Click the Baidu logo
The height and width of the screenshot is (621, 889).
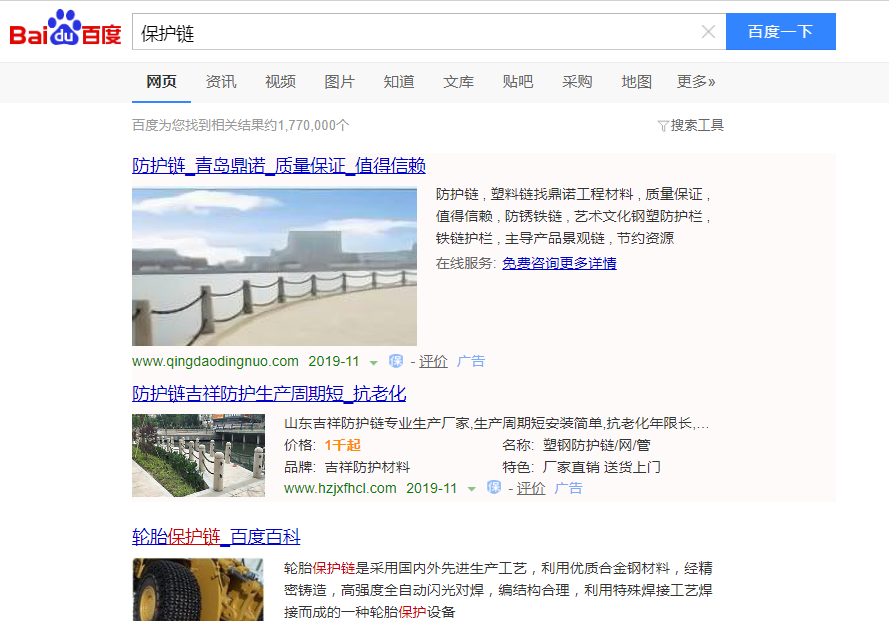65,28
